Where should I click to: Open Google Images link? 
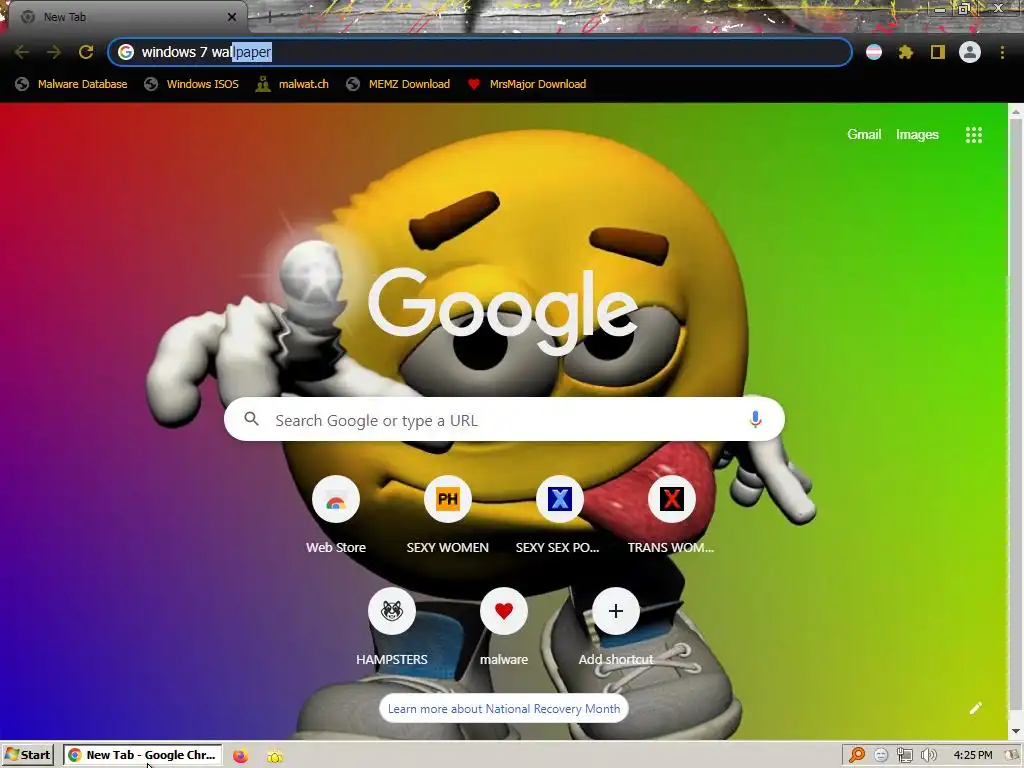pos(917,135)
